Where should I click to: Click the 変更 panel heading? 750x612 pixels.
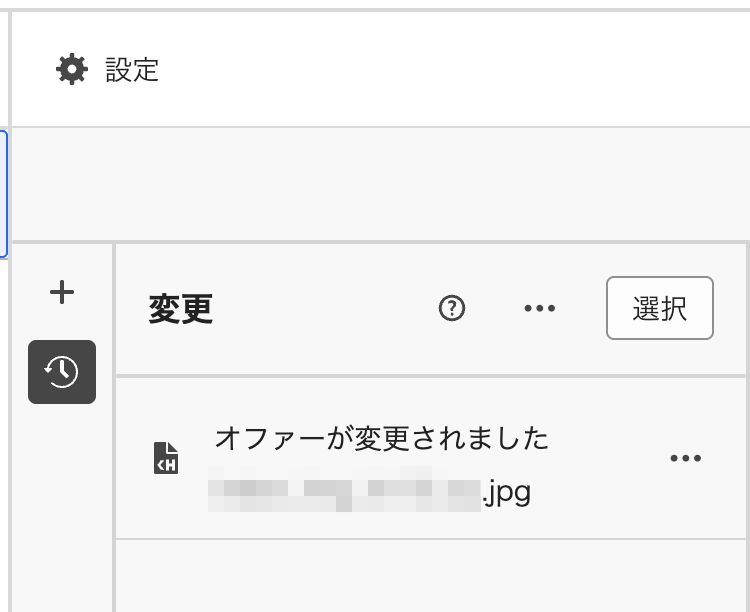[181, 309]
